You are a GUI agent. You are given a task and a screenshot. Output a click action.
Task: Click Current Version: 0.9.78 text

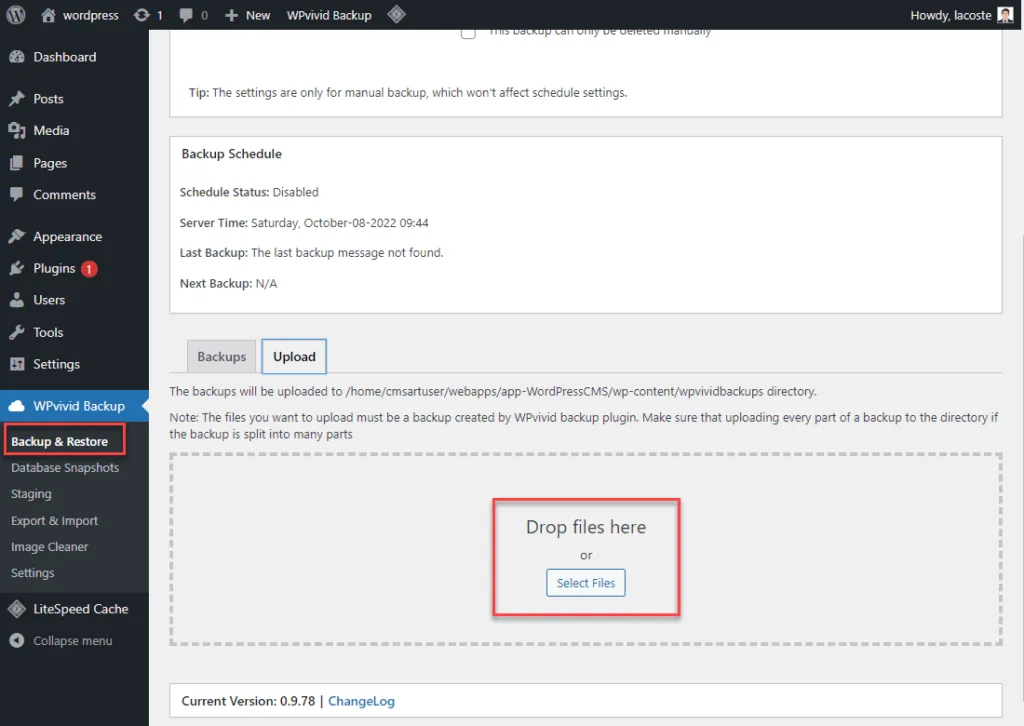(x=248, y=701)
